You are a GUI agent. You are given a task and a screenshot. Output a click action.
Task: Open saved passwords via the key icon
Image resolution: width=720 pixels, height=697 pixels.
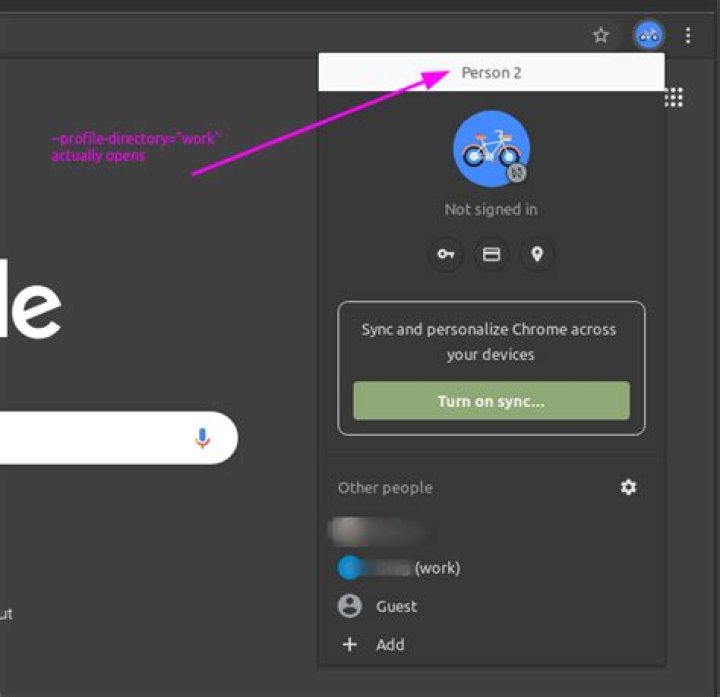point(445,254)
